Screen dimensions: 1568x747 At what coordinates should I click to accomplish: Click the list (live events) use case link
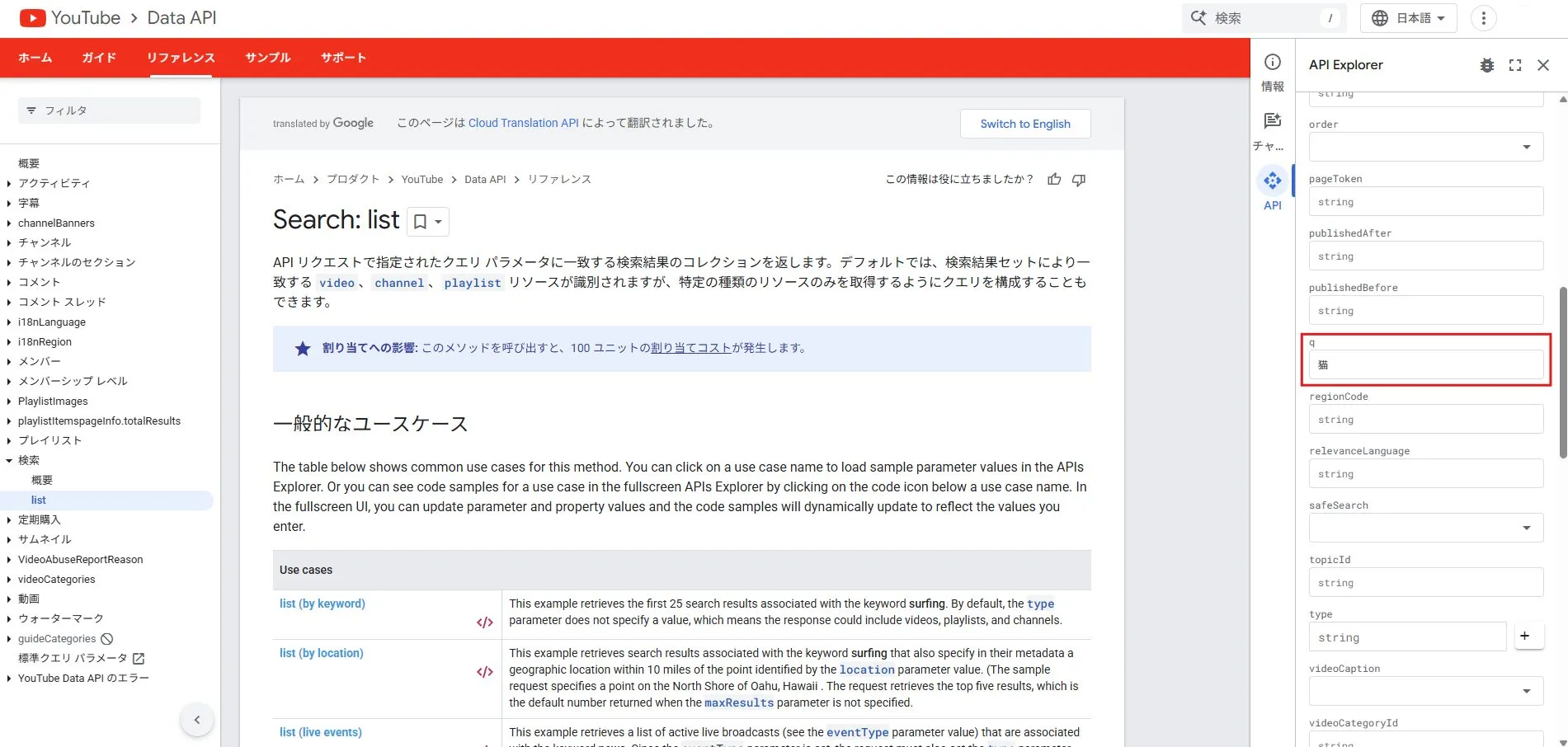[321, 732]
